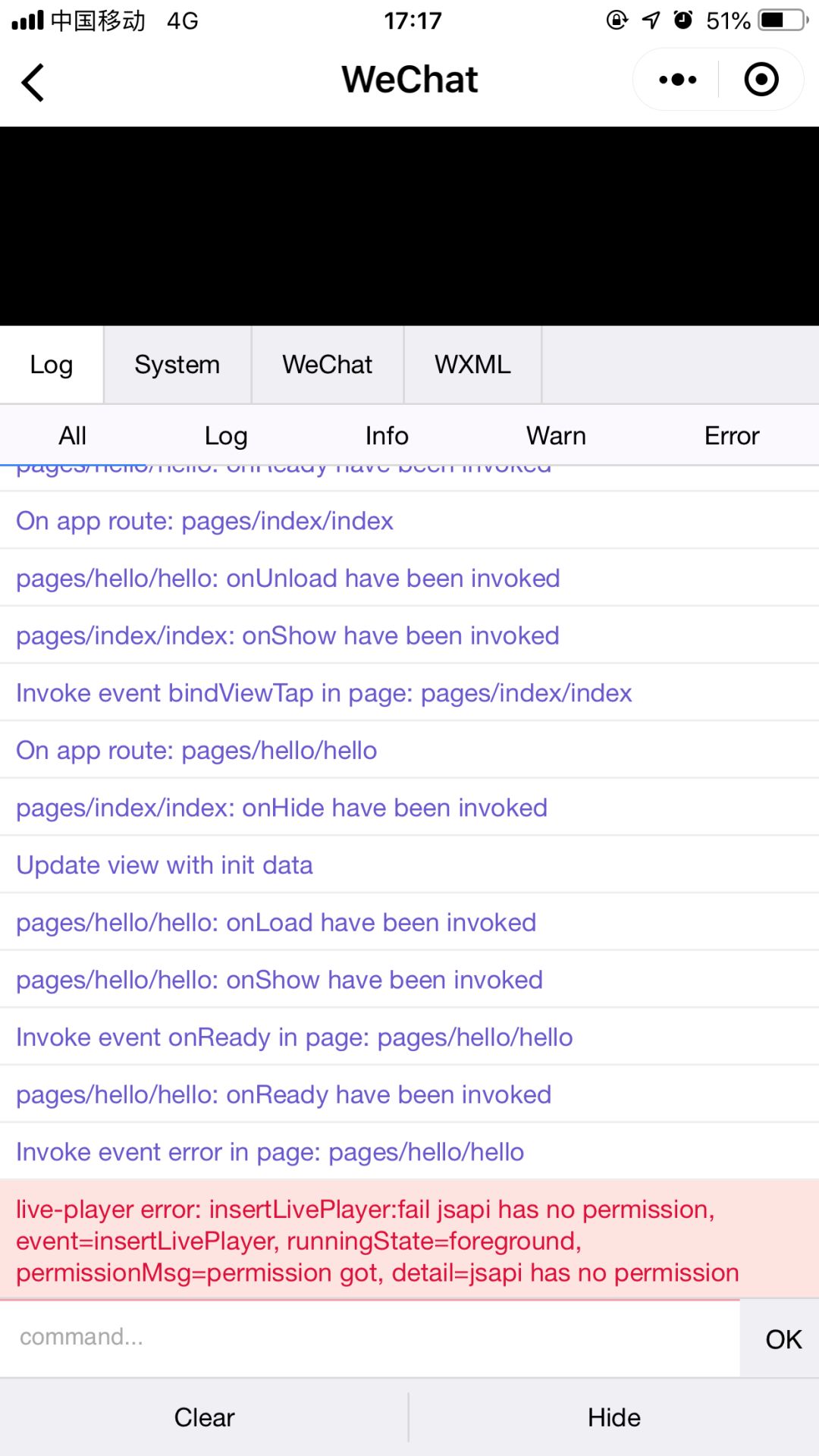Screen dimensions: 819x1456
Task: Tap the back arrow icon
Action: [x=33, y=82]
